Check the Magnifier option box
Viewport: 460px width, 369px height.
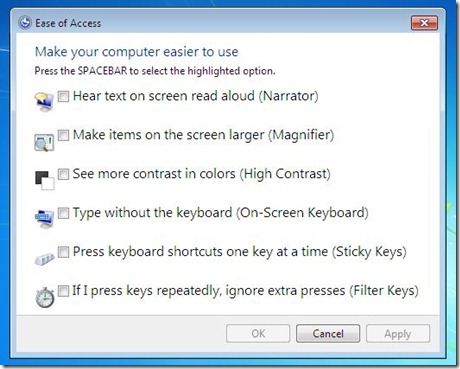(63, 135)
